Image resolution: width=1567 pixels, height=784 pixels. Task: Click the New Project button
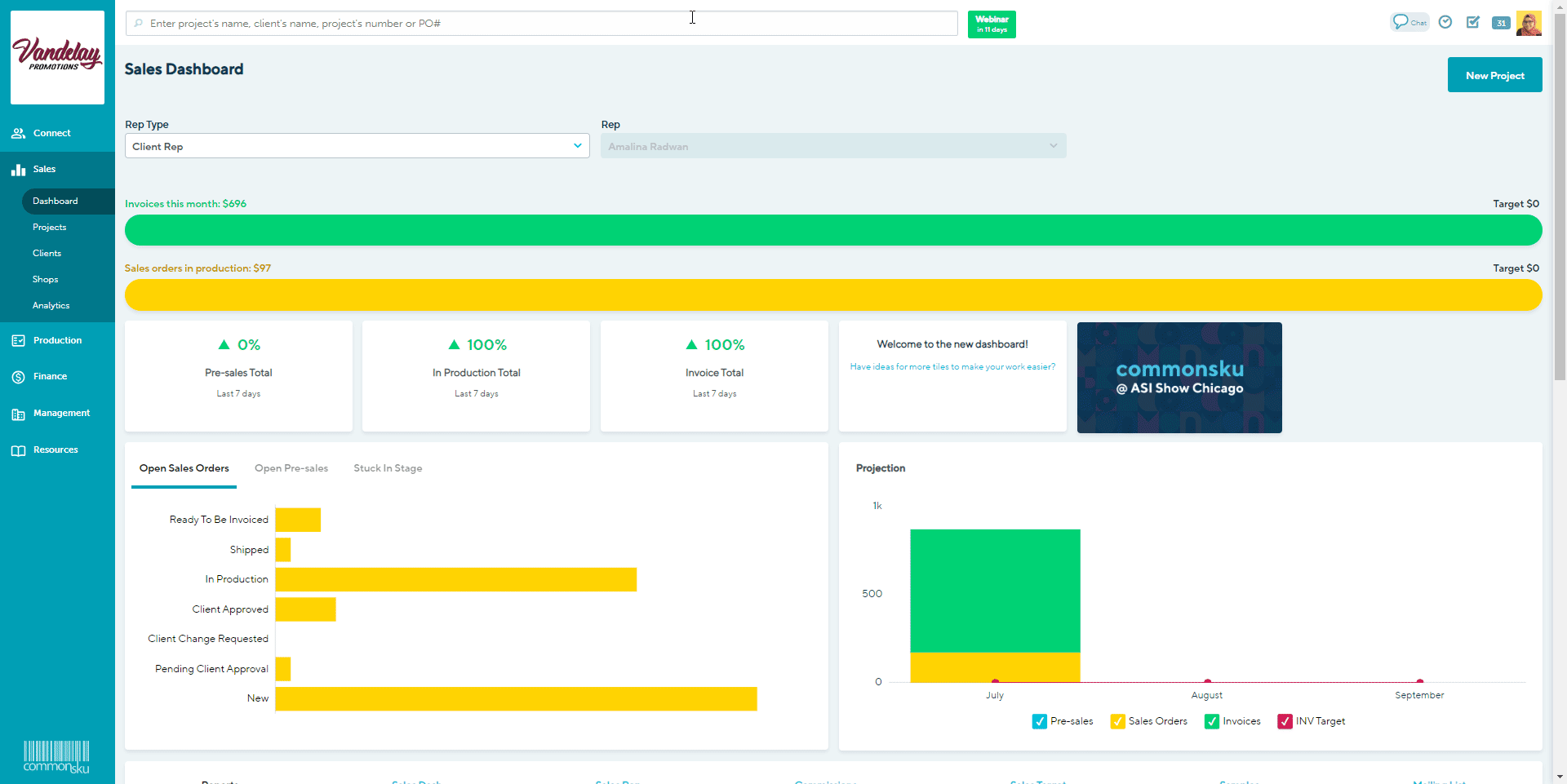point(1494,74)
